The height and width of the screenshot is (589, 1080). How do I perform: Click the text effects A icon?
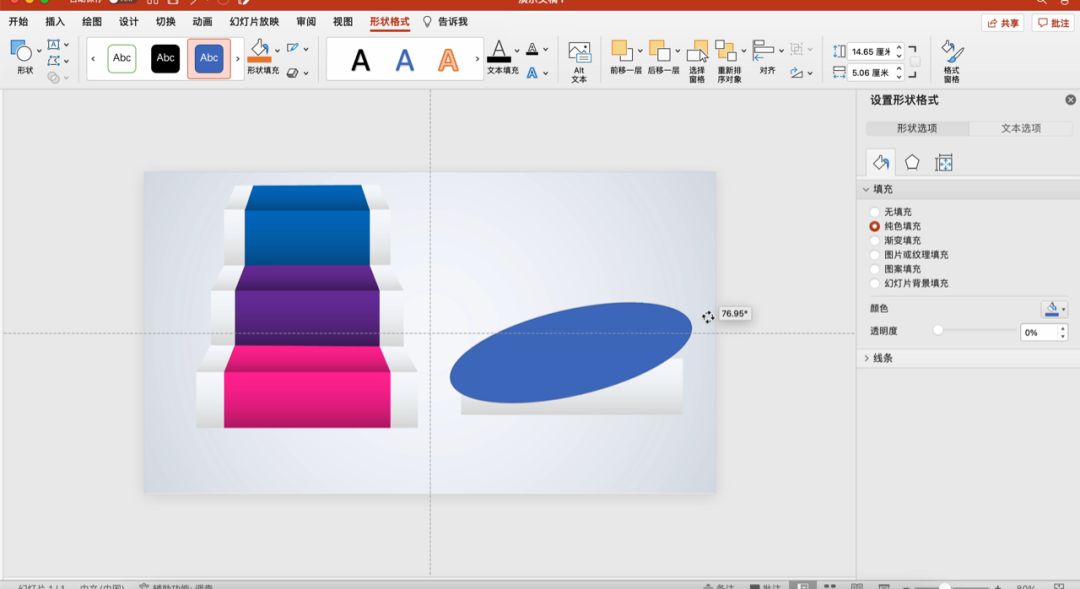point(532,72)
